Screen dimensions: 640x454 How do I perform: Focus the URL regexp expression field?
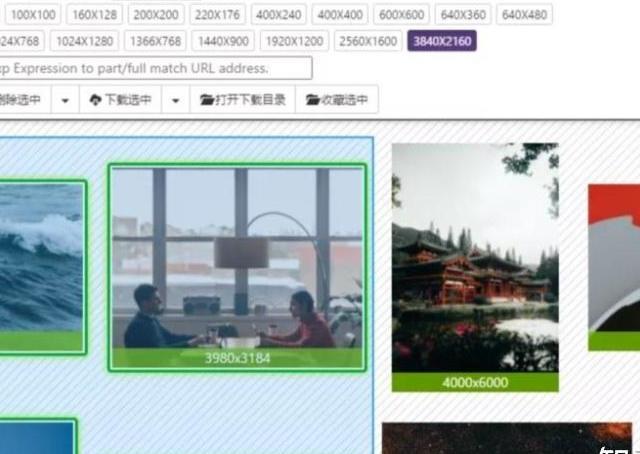(x=155, y=68)
